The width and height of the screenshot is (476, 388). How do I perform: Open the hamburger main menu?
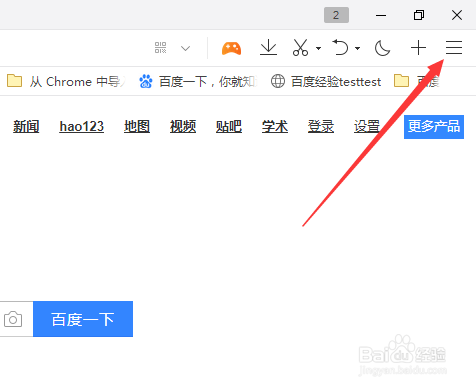(x=454, y=48)
